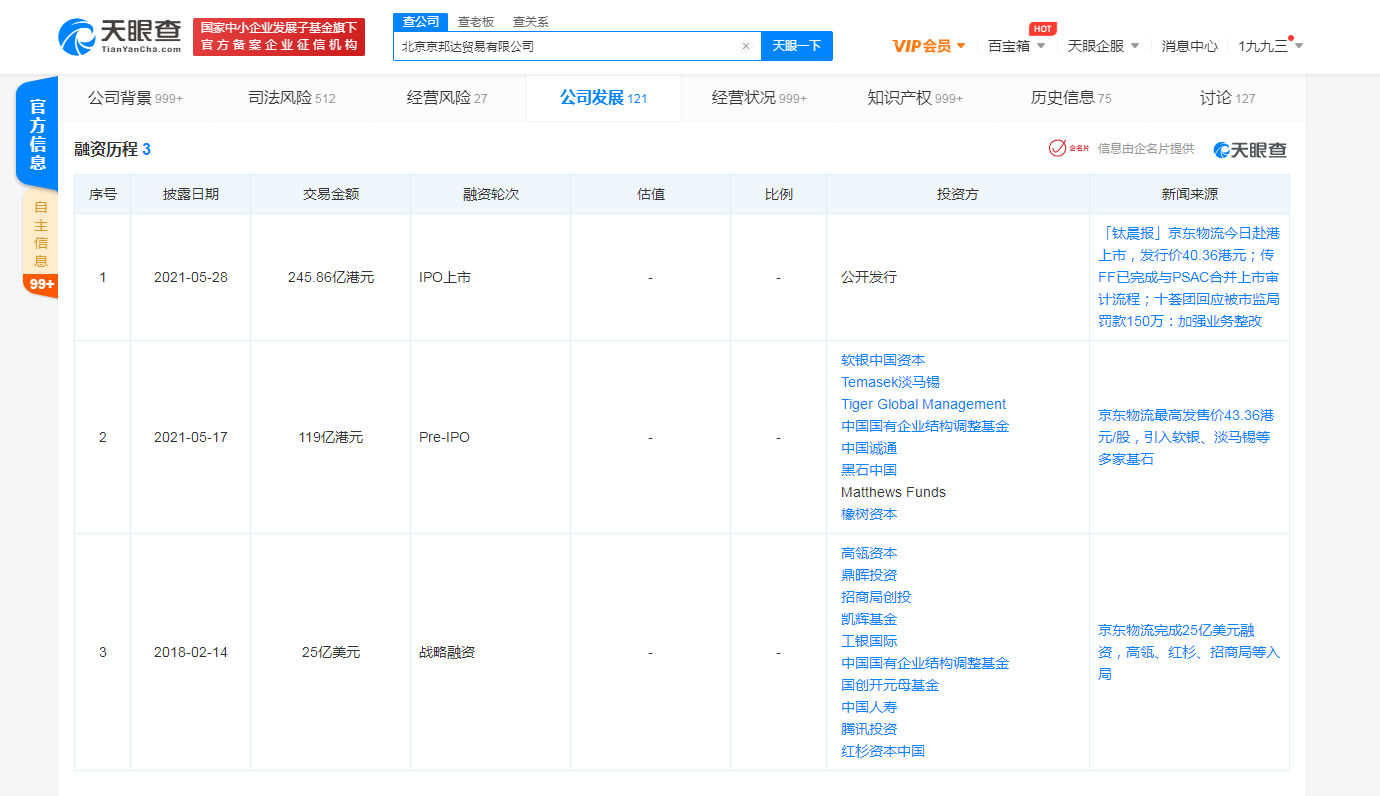Open the VIP会员 dropdown menu
Screen dimensions: 1380x796
tap(928, 46)
